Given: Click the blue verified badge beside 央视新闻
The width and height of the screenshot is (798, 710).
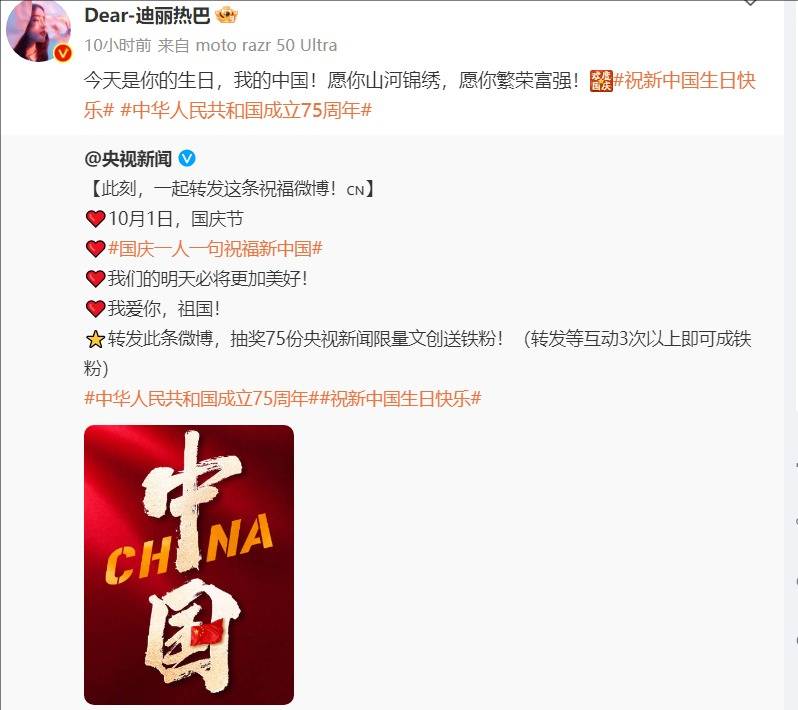Looking at the screenshot, I should click(187, 159).
